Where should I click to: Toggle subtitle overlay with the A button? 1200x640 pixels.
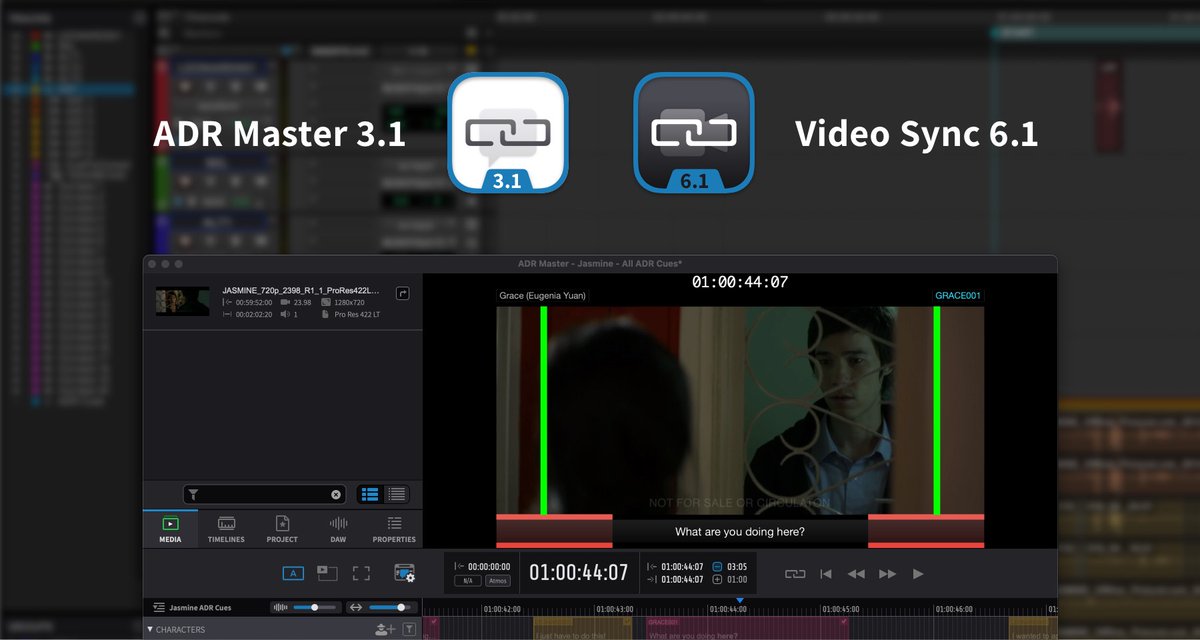(x=294, y=572)
